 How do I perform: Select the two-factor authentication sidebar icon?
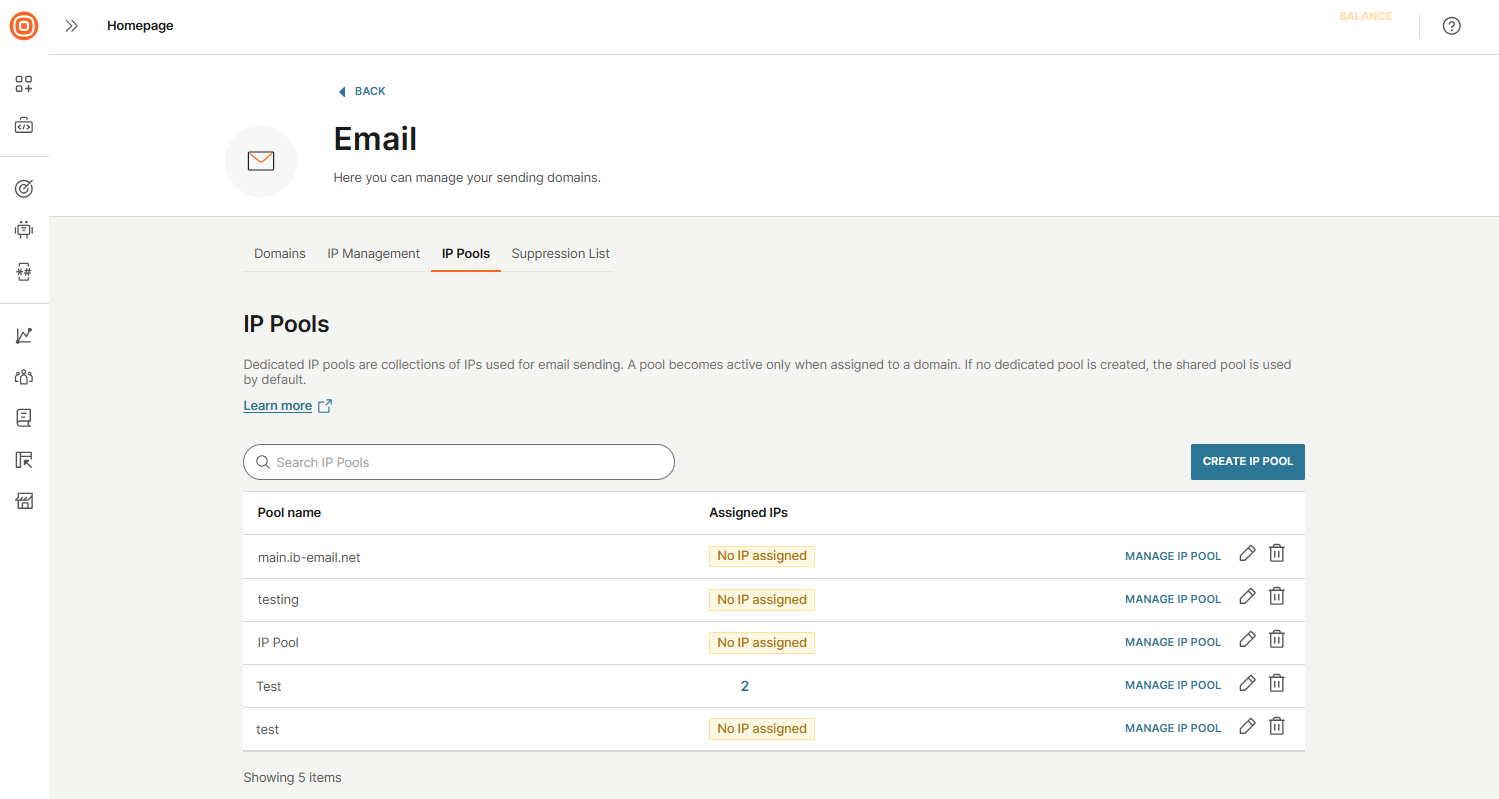pyautogui.click(x=24, y=271)
